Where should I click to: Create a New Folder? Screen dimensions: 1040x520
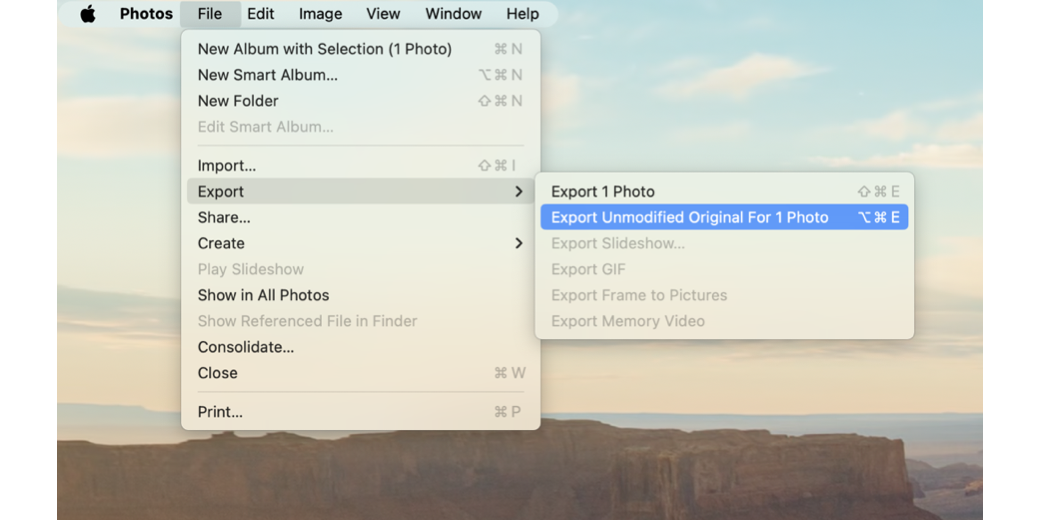coord(238,101)
